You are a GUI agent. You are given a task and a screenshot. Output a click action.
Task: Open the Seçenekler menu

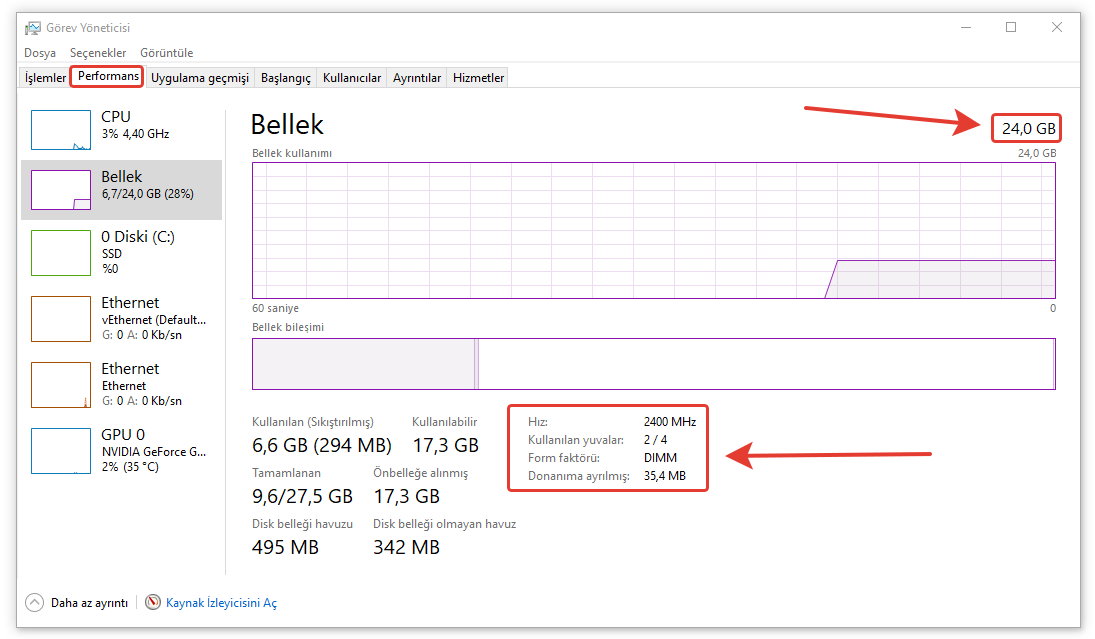coord(98,53)
